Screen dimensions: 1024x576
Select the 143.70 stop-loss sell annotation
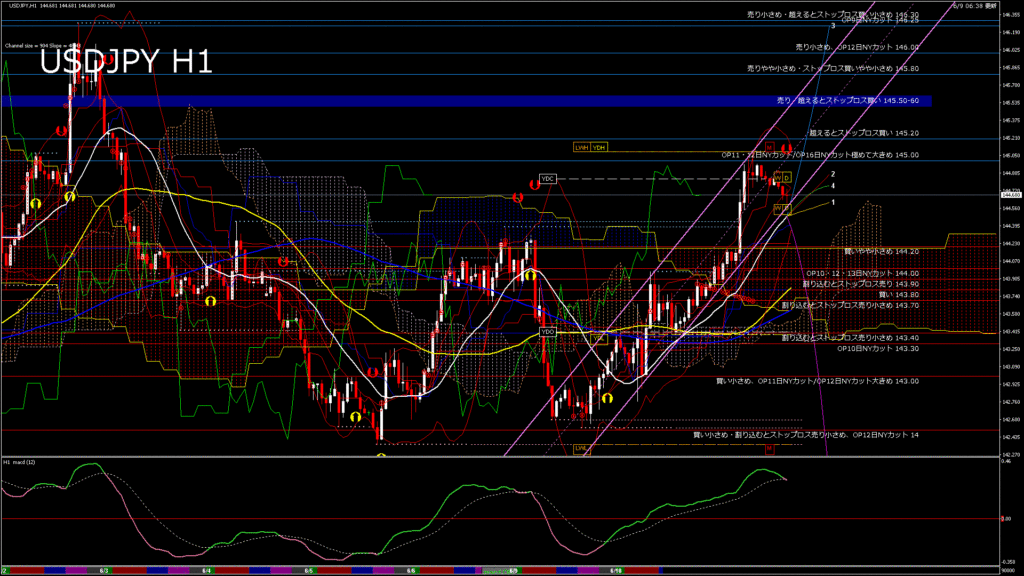(x=850, y=305)
